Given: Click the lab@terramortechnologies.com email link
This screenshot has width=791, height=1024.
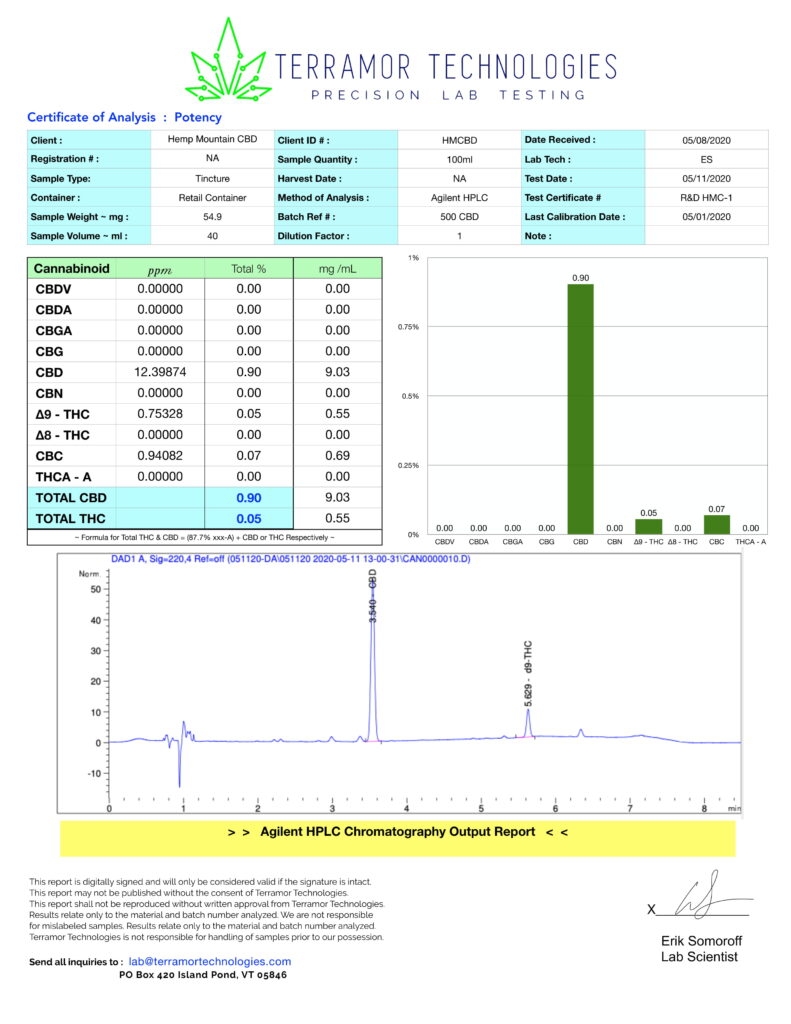Looking at the screenshot, I should click(210, 961).
